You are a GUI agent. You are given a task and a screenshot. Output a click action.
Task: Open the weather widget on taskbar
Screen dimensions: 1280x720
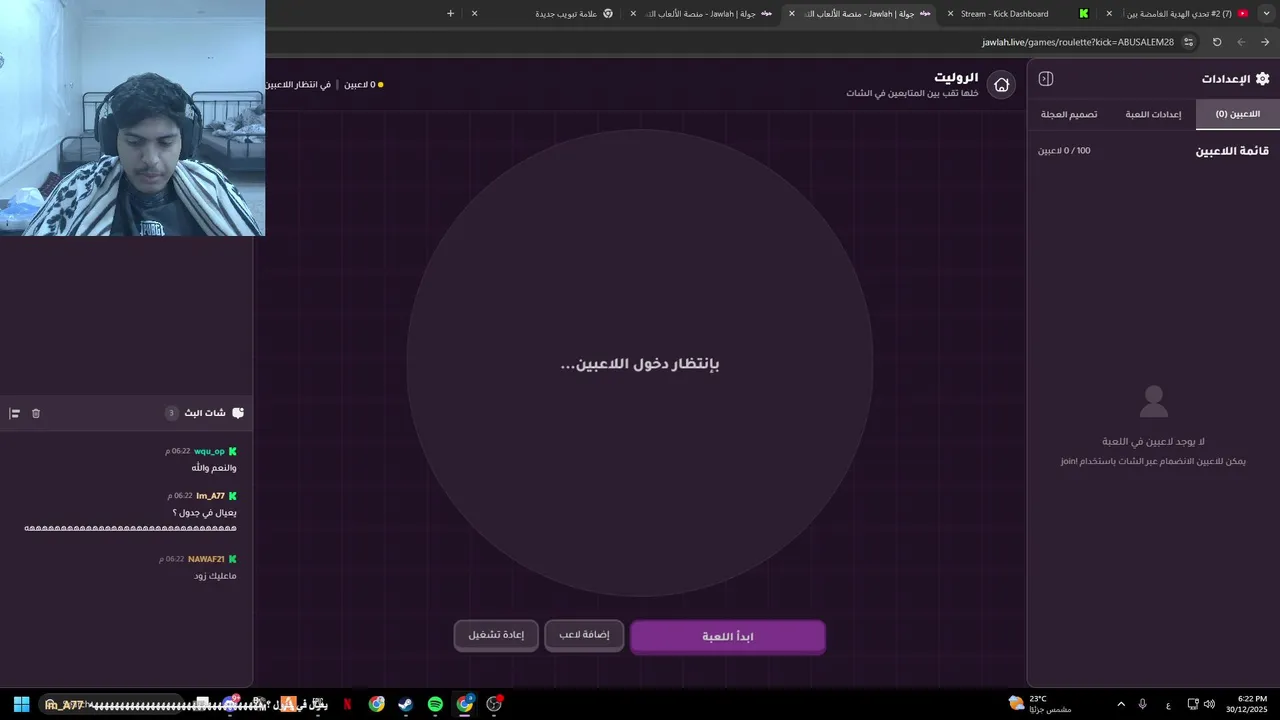coord(1040,704)
